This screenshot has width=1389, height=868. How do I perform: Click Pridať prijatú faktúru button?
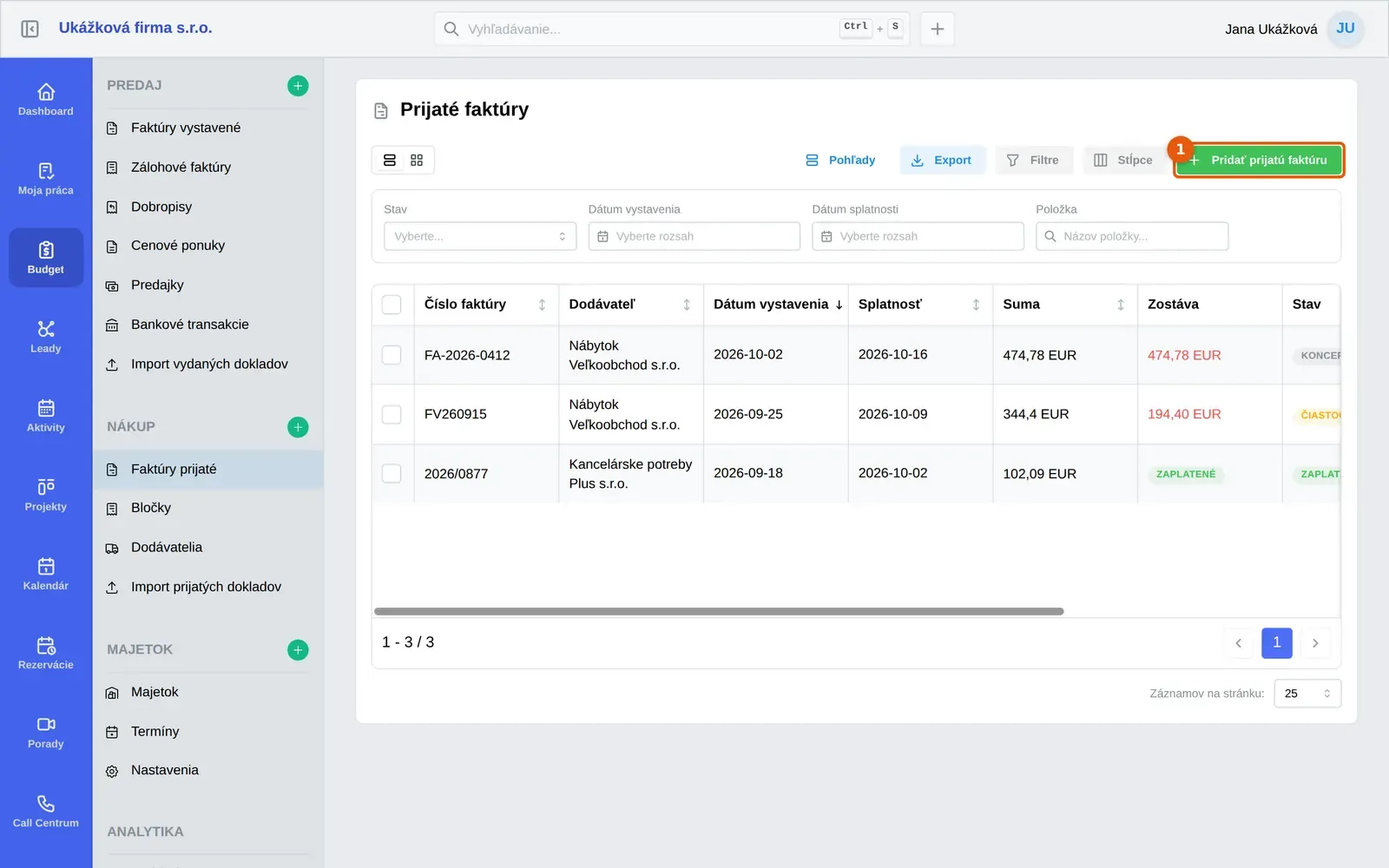1259,160
